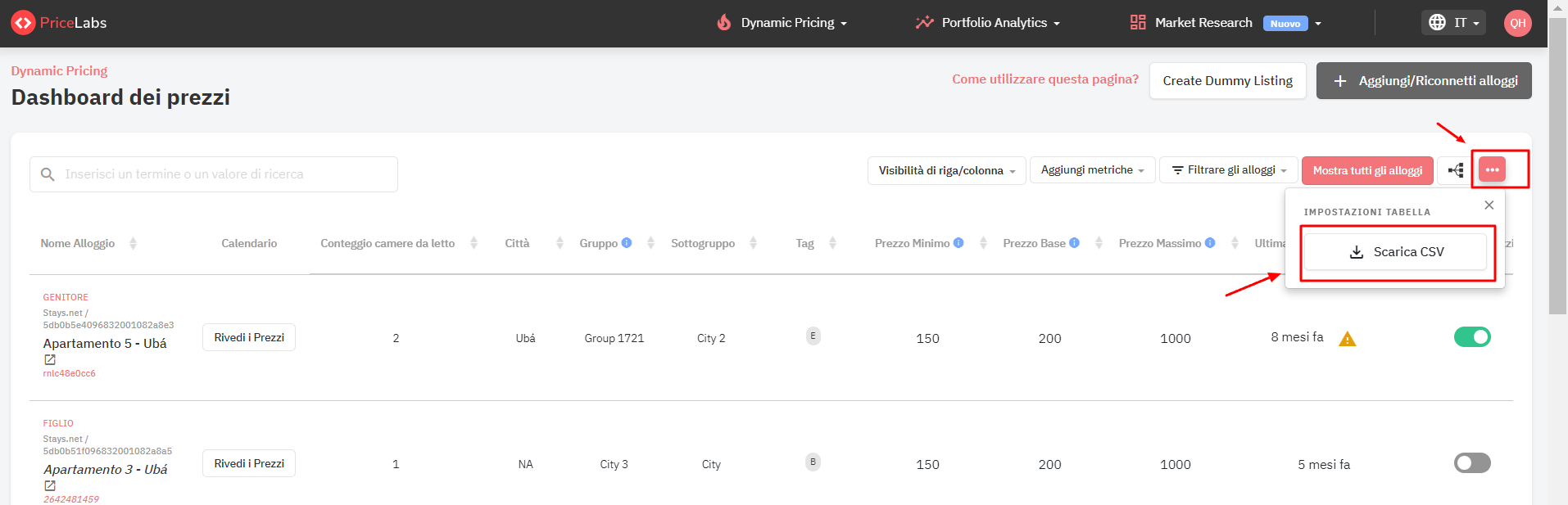Click the B tag badge
This screenshot has width=1568, height=505.
point(813,462)
